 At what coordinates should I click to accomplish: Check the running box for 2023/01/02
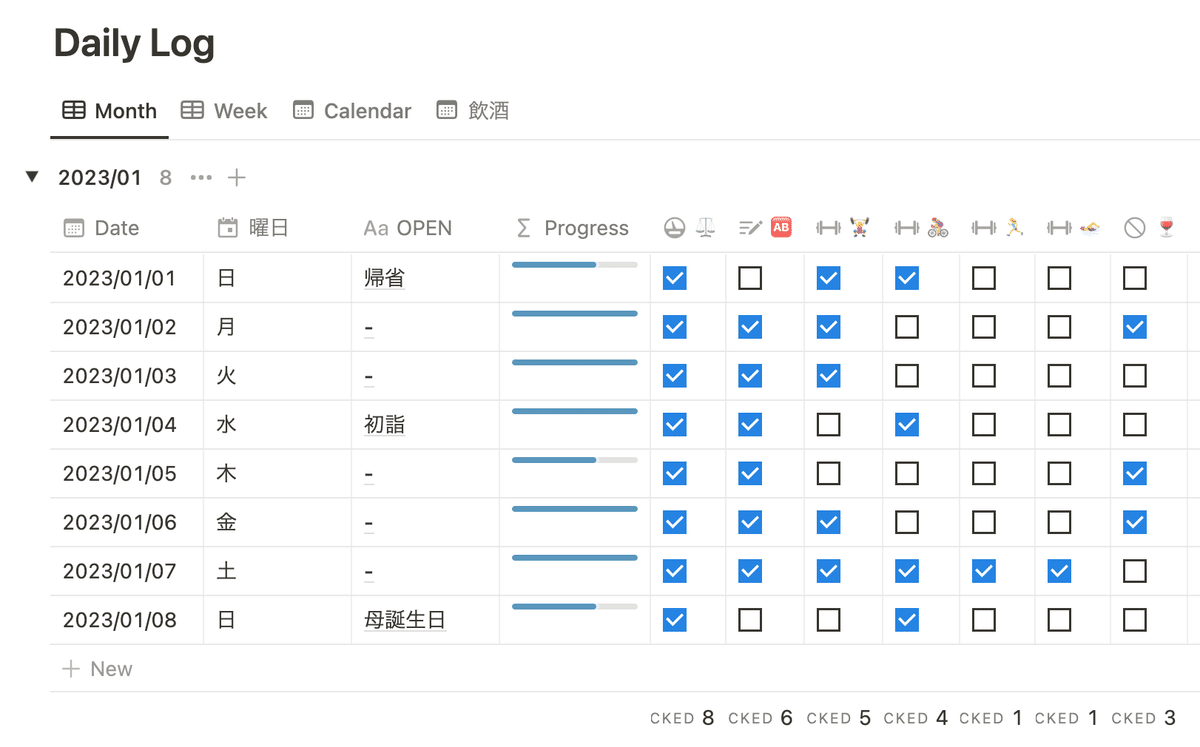point(984,327)
